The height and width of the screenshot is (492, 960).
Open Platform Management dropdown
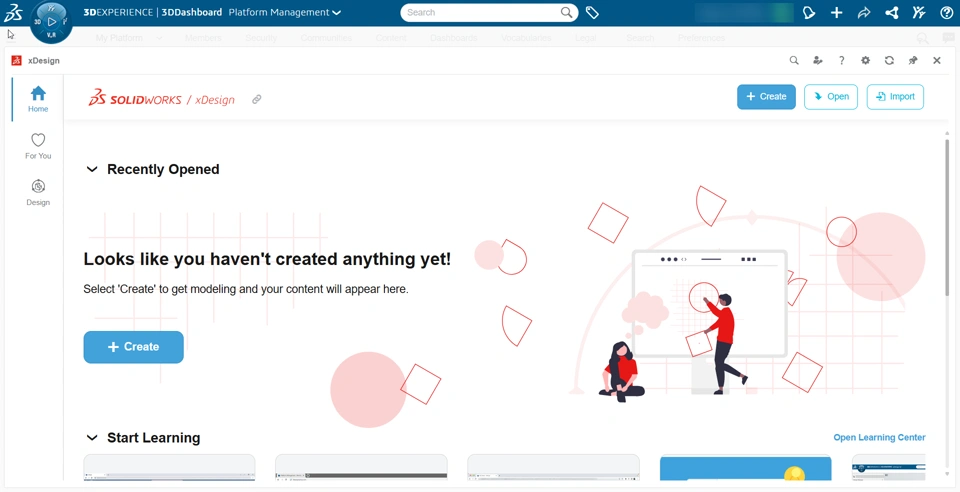coord(285,12)
